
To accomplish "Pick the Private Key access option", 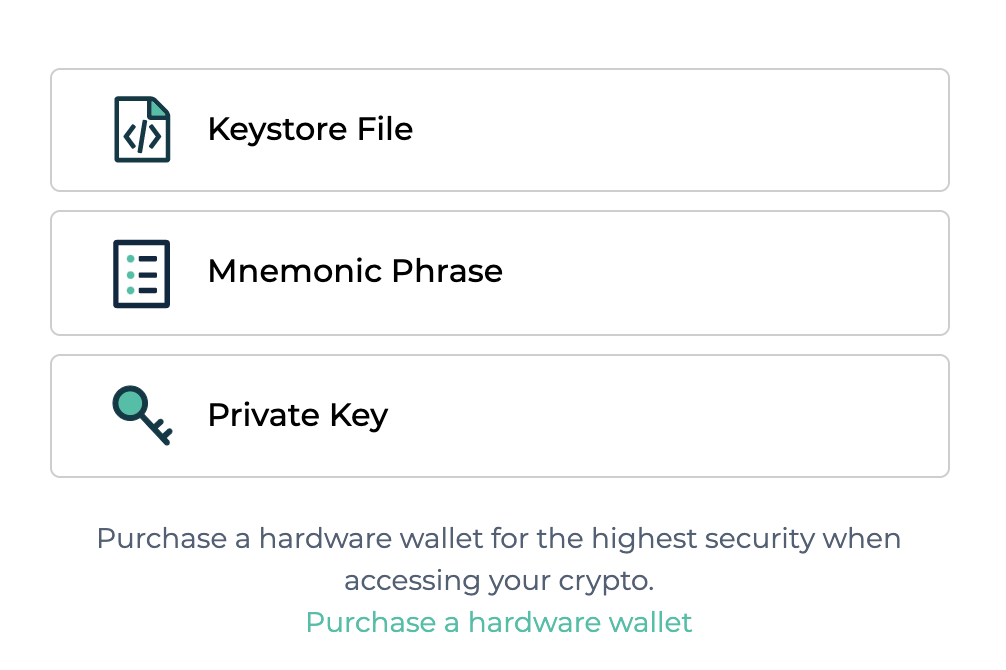I will point(500,416).
